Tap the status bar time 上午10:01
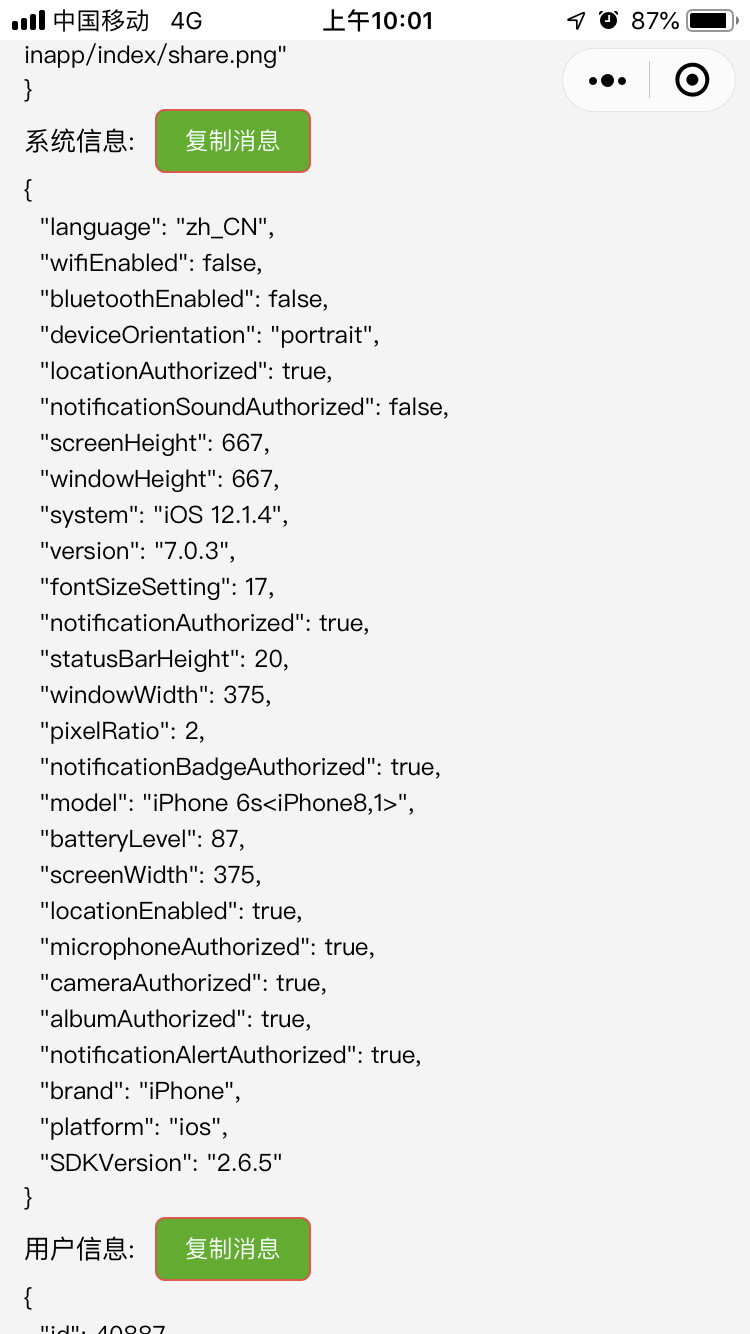Screen dimensions: 750x1334 tap(378, 20)
